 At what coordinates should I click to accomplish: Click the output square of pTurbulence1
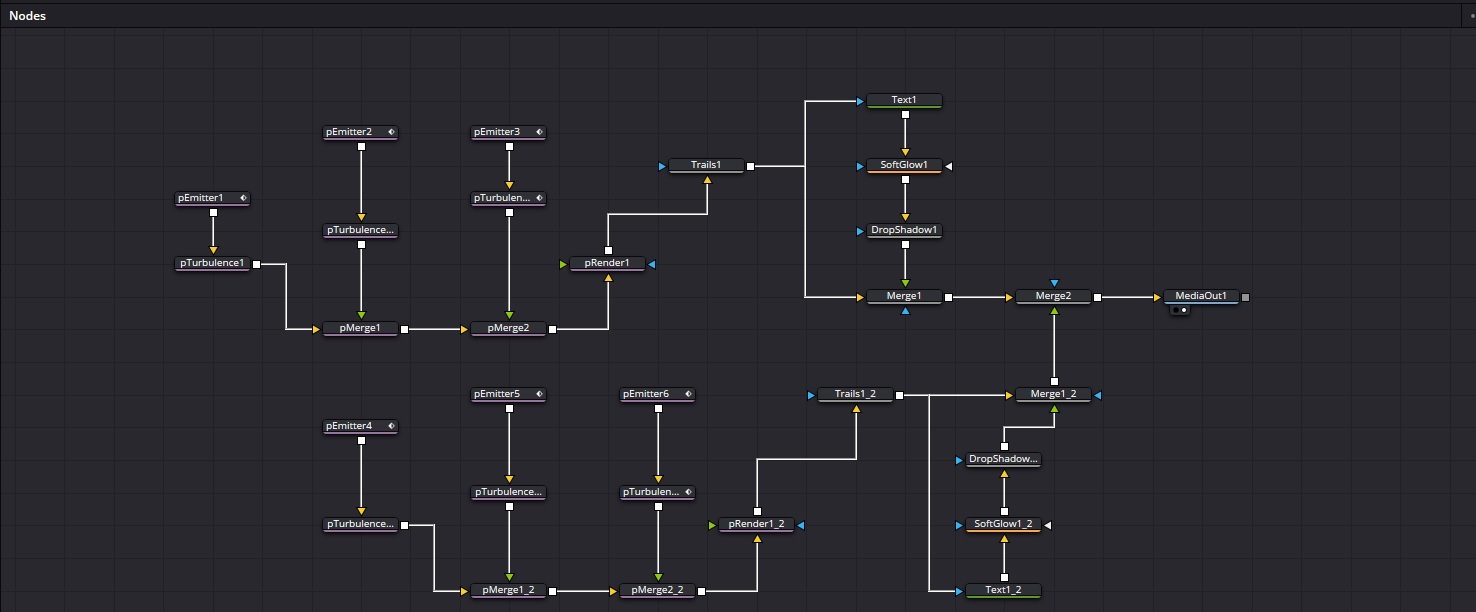tap(257, 264)
